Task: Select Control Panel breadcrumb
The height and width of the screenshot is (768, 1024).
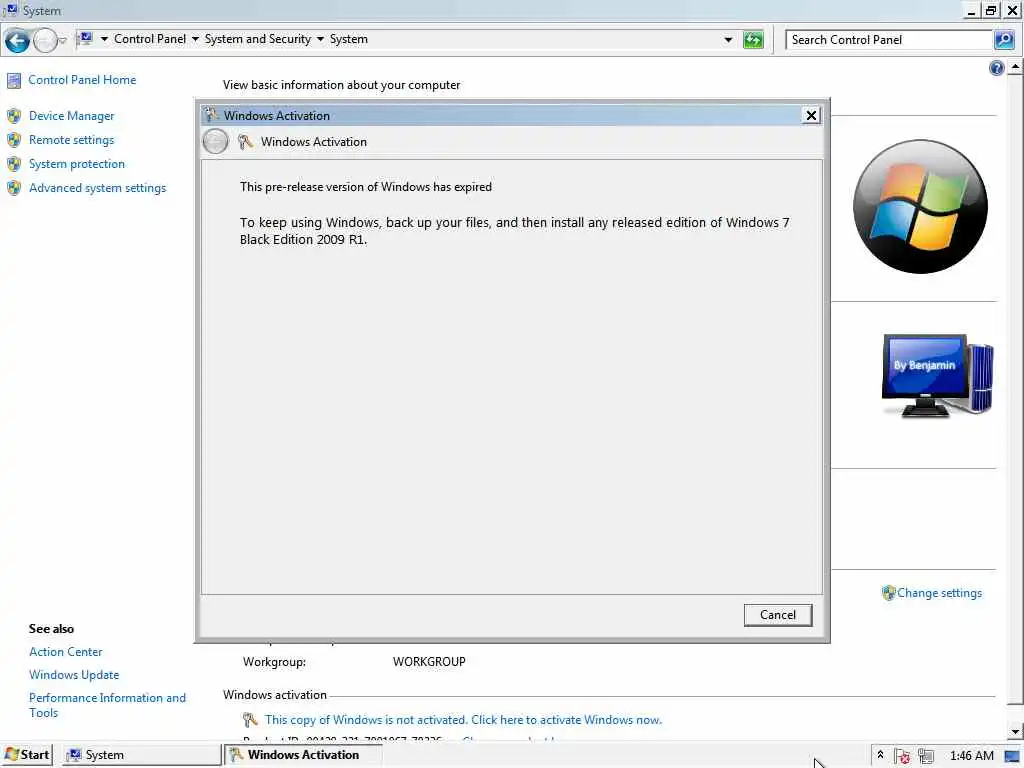Action: [150, 39]
